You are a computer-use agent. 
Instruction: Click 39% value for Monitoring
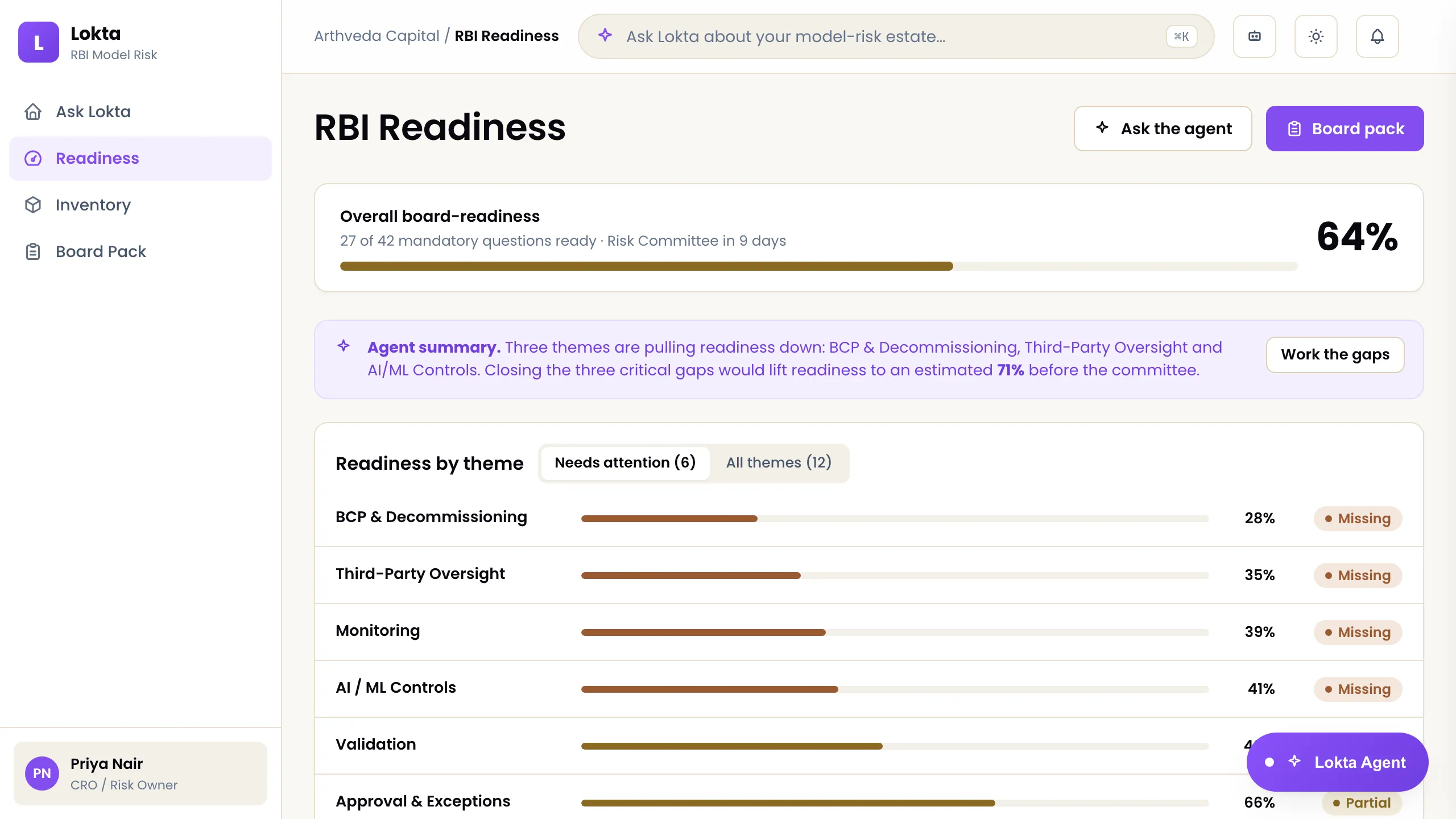[x=1259, y=632]
